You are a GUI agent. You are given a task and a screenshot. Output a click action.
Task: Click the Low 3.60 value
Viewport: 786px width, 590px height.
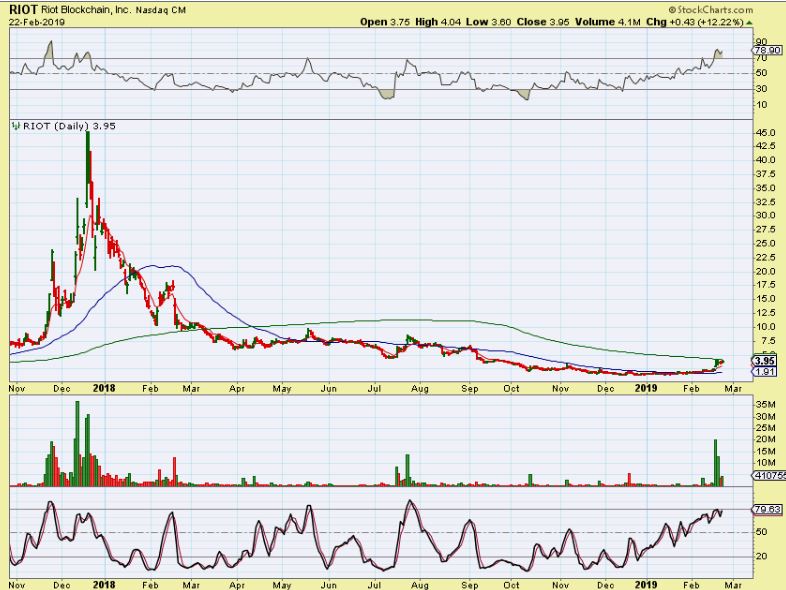[x=488, y=22]
